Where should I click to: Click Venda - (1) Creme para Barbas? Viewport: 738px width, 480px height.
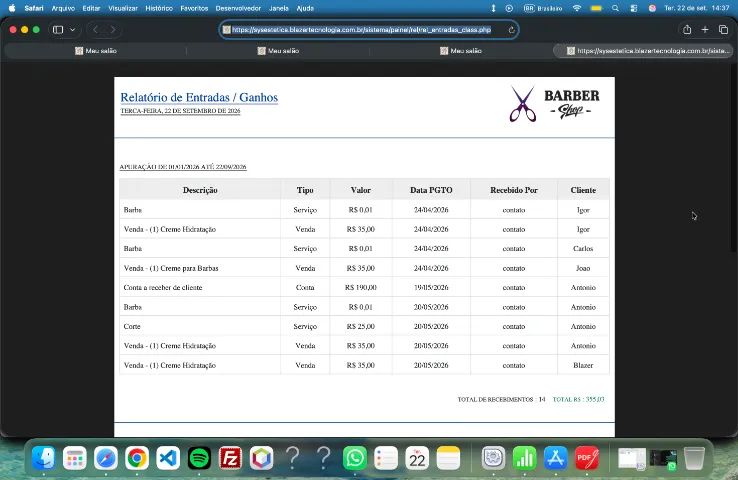point(171,268)
